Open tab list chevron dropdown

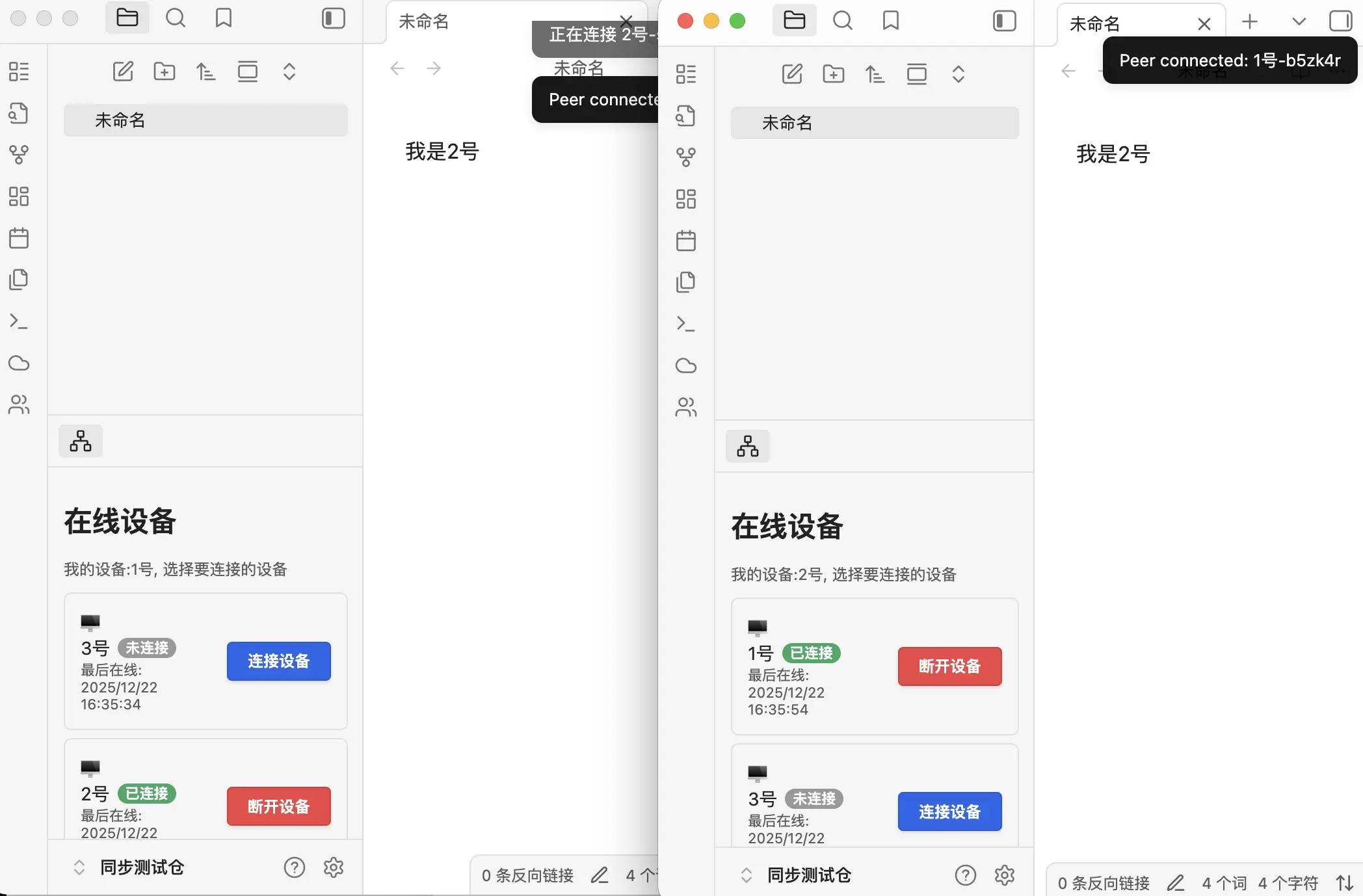click(1299, 22)
